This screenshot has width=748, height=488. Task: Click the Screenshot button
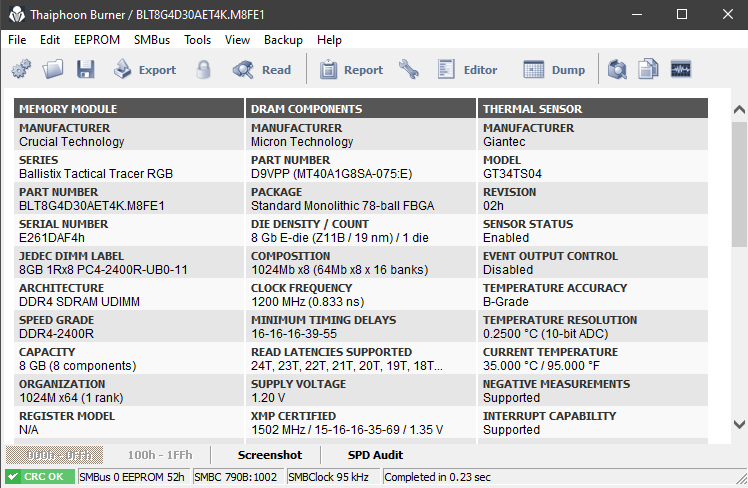(x=270, y=455)
